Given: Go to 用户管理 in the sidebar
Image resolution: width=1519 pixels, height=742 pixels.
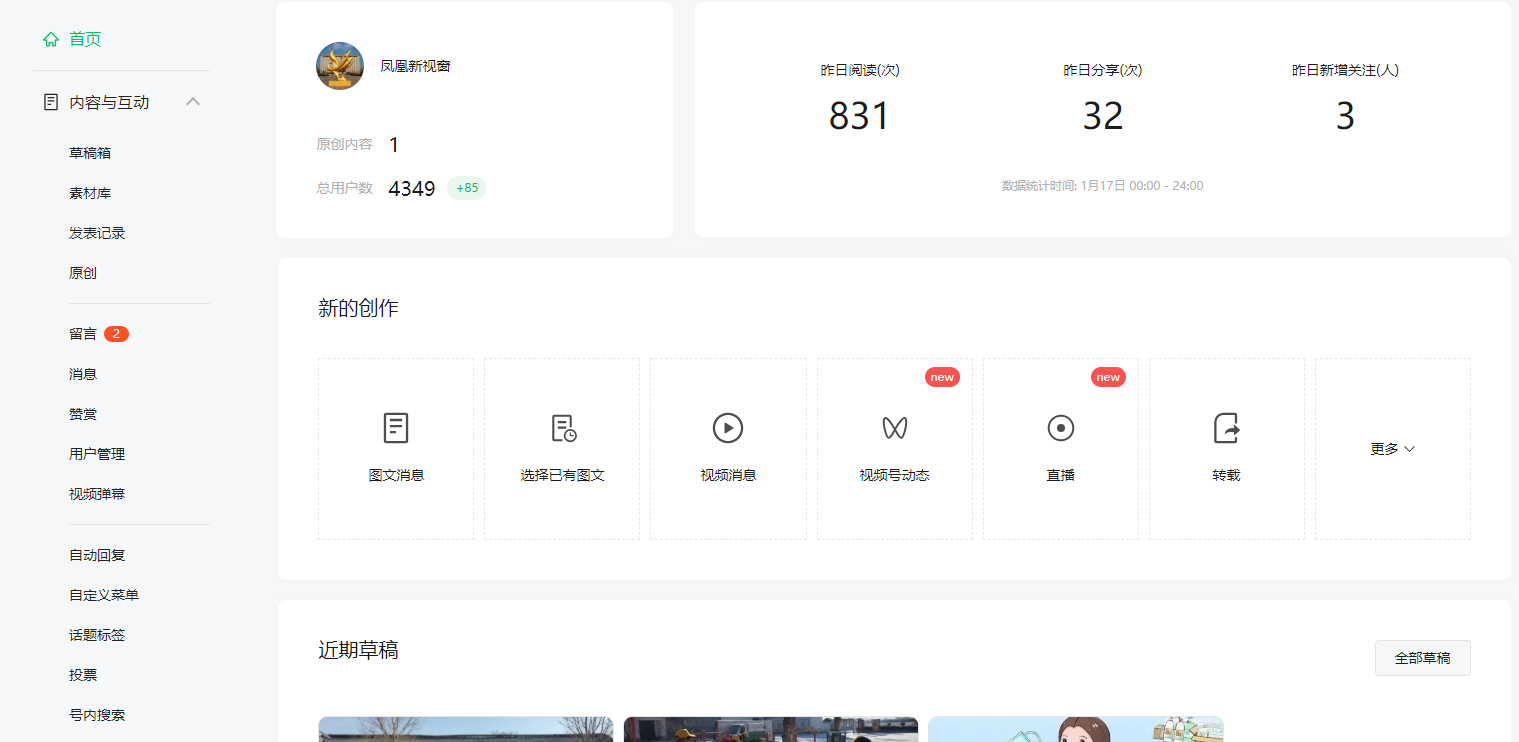Looking at the screenshot, I should point(97,453).
